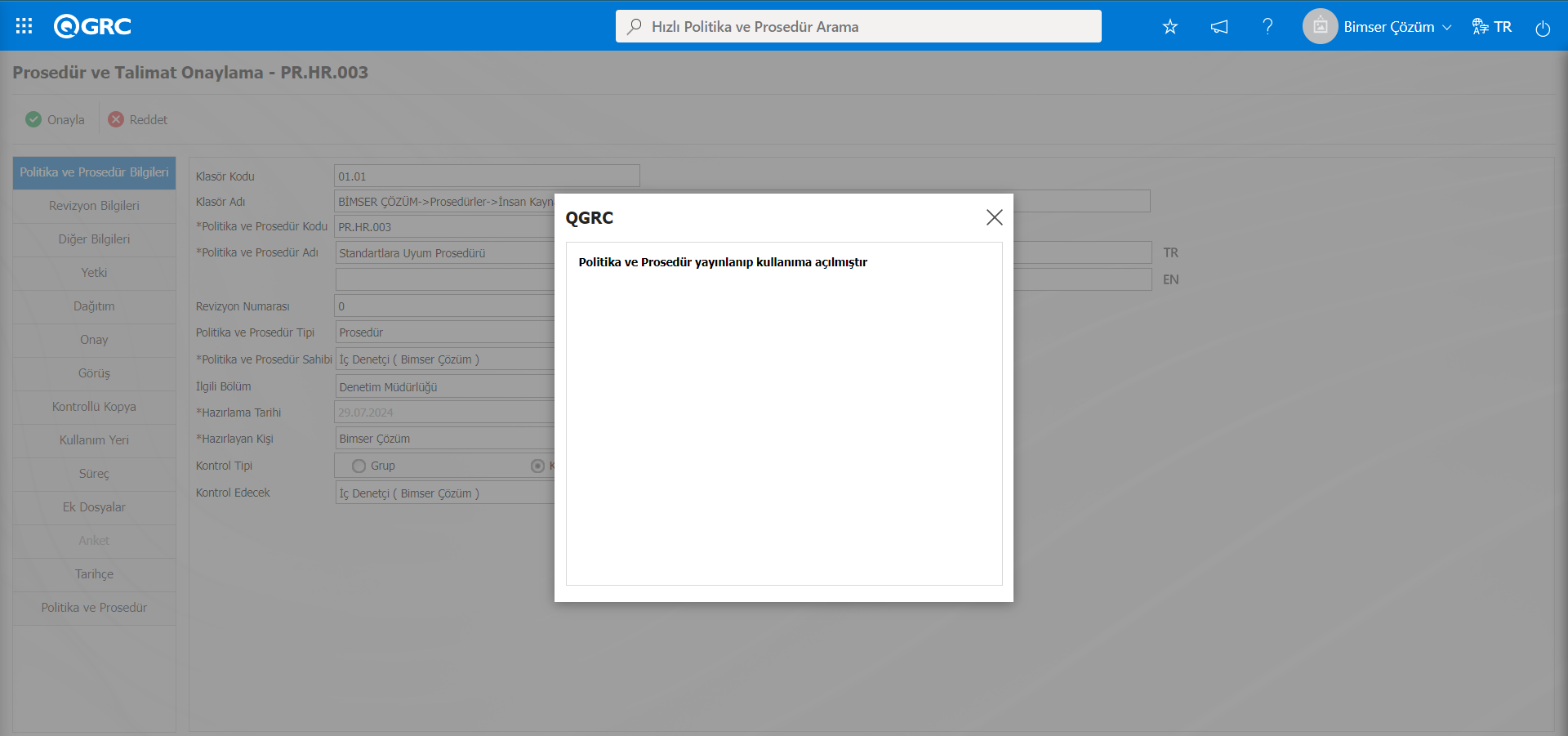The image size is (1568, 736).
Task: Click Klasör Kodu field 01.01
Action: [x=487, y=176]
